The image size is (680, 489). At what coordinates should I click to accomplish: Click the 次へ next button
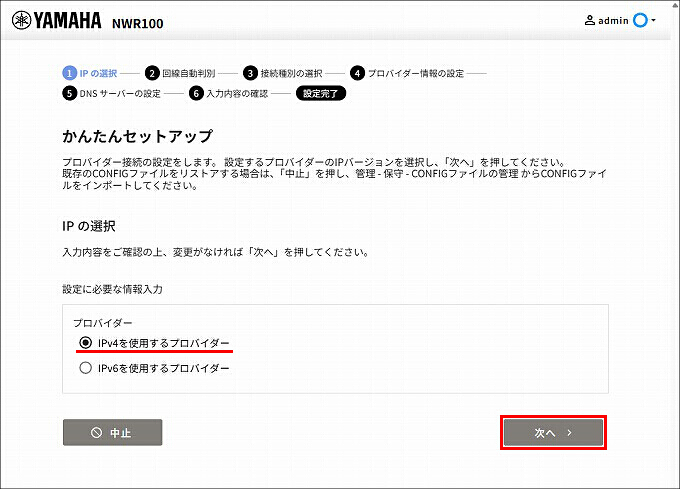click(553, 432)
